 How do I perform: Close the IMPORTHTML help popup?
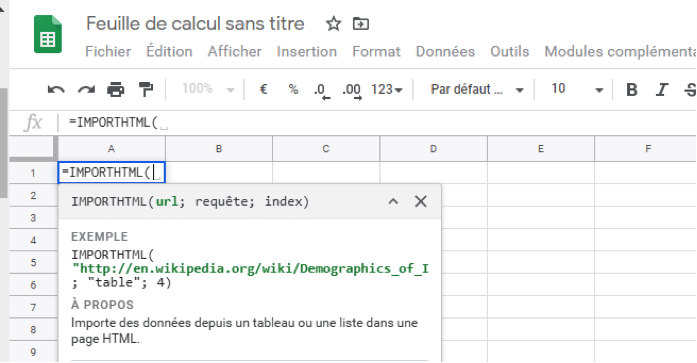(x=421, y=202)
